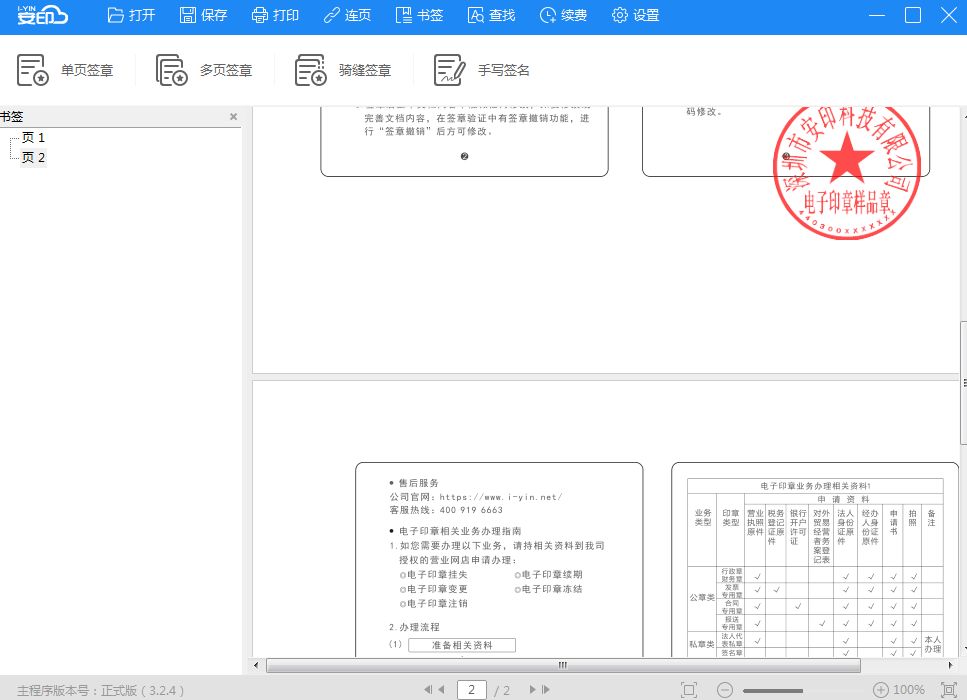This screenshot has height=700, width=967.
Task: Go to the previous page with the arrow
Action: click(442, 690)
